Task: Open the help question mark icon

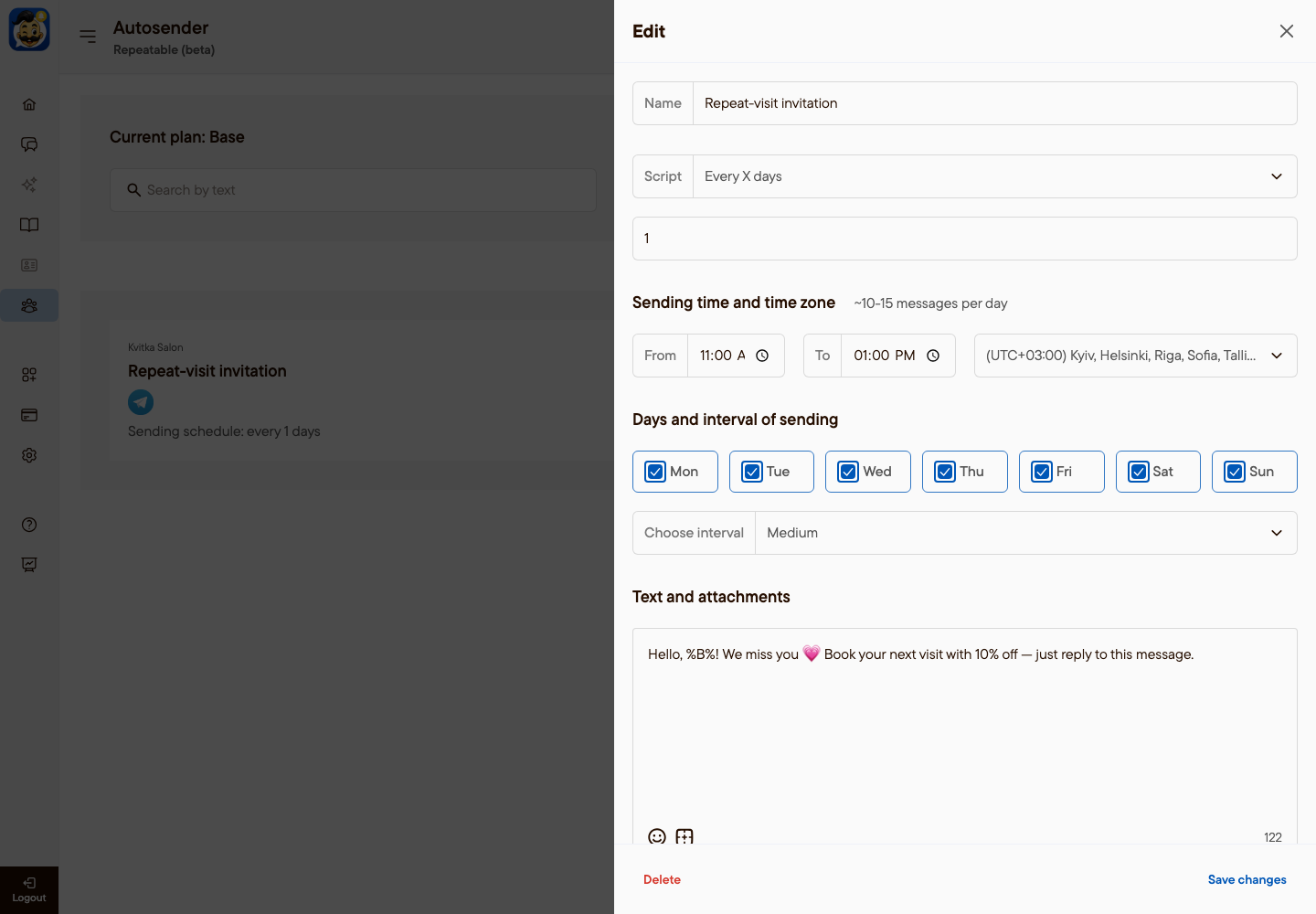Action: (29, 525)
